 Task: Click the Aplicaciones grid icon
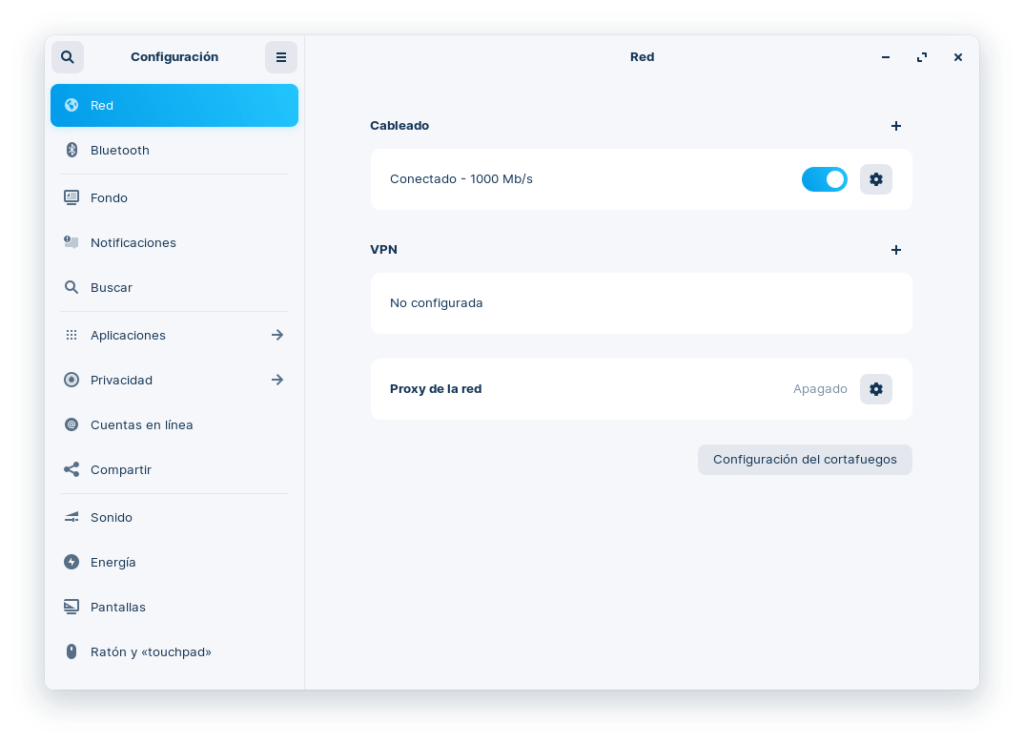71,335
